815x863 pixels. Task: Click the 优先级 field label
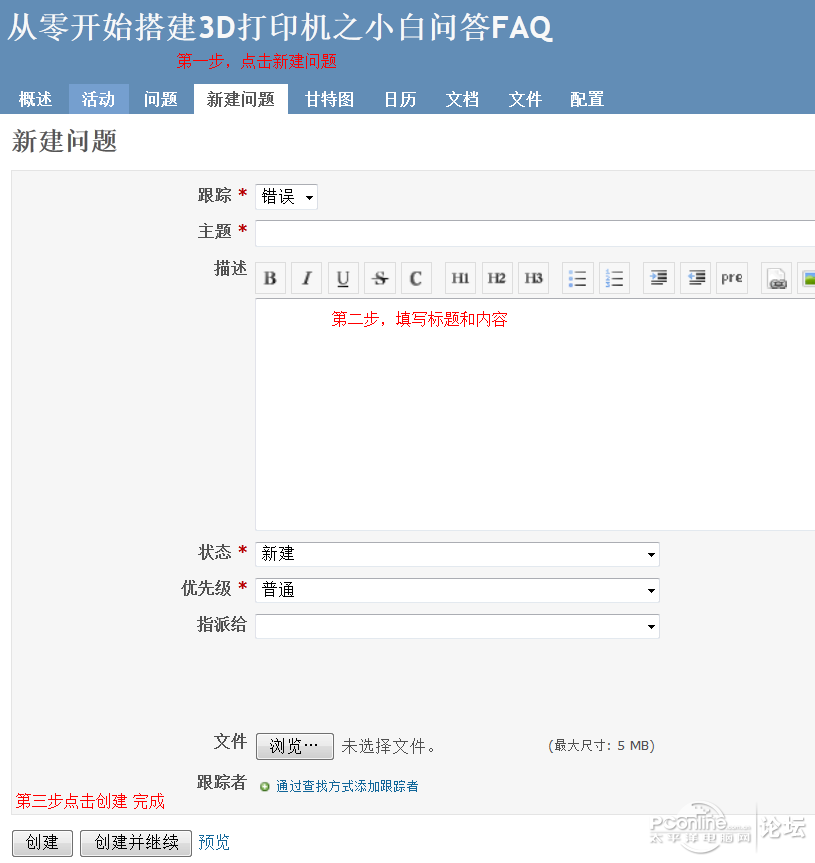[206, 588]
